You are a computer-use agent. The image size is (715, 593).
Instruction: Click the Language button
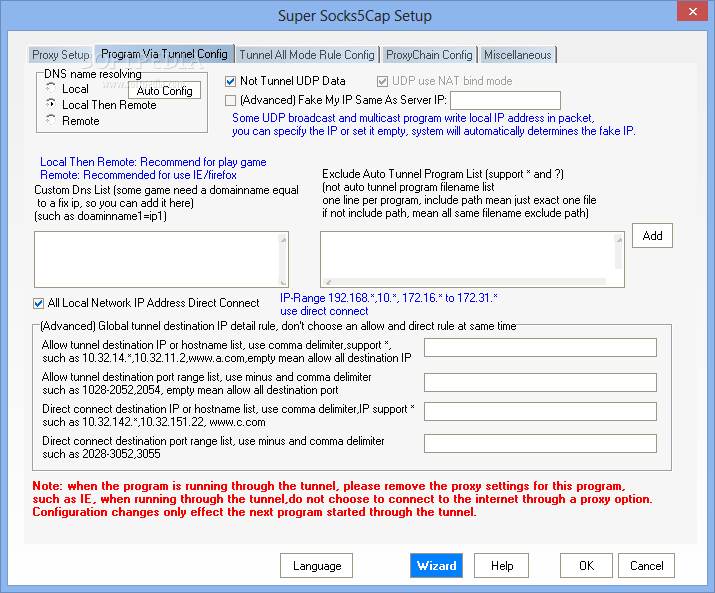click(x=316, y=566)
